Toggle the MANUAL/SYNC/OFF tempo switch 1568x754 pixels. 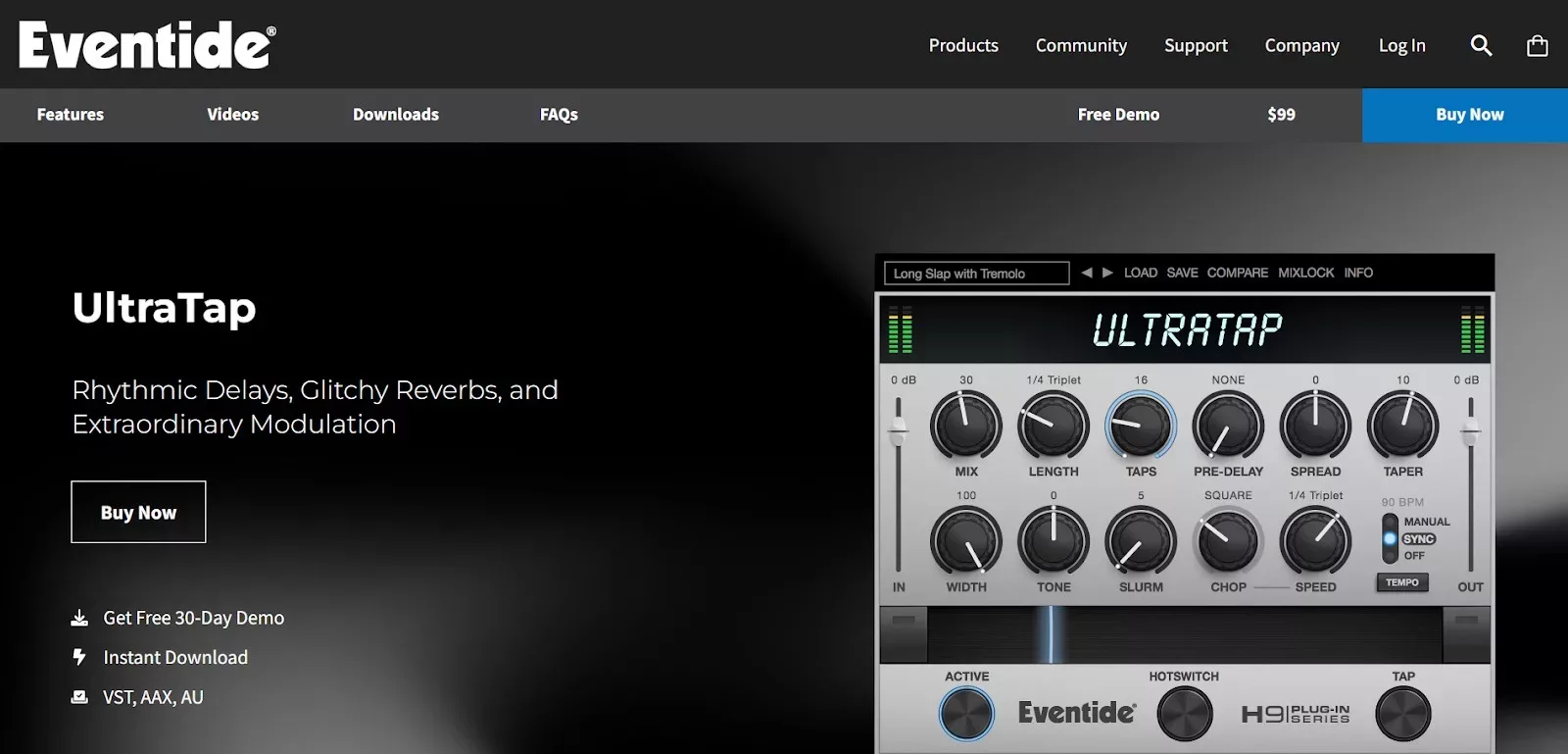(x=1390, y=538)
